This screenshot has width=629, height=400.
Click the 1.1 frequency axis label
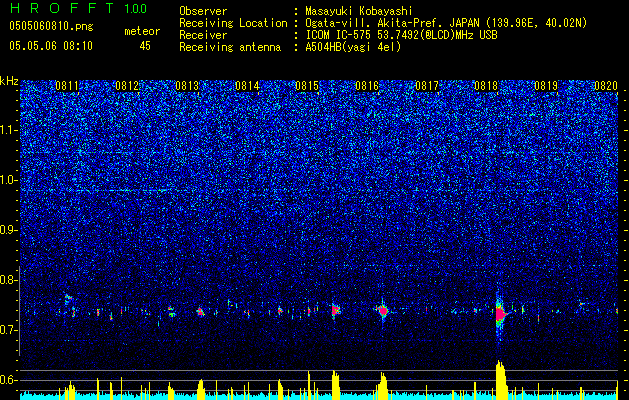[x=9, y=130]
